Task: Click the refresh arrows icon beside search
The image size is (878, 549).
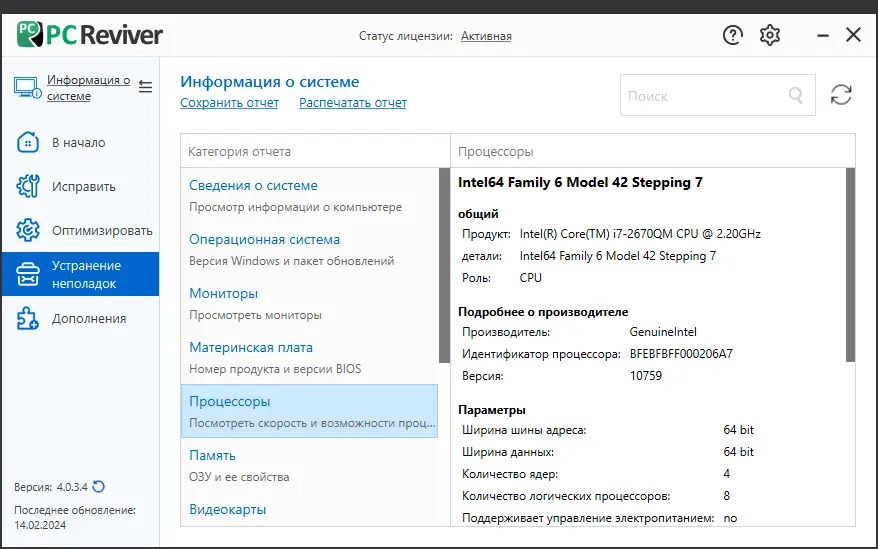Action: tap(841, 95)
